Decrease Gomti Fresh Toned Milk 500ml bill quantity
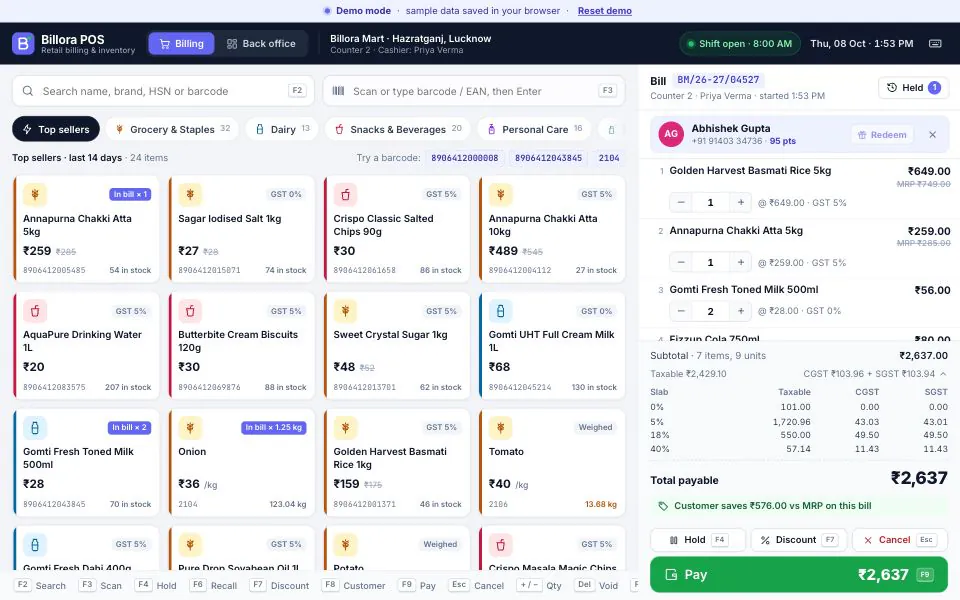 coord(681,311)
